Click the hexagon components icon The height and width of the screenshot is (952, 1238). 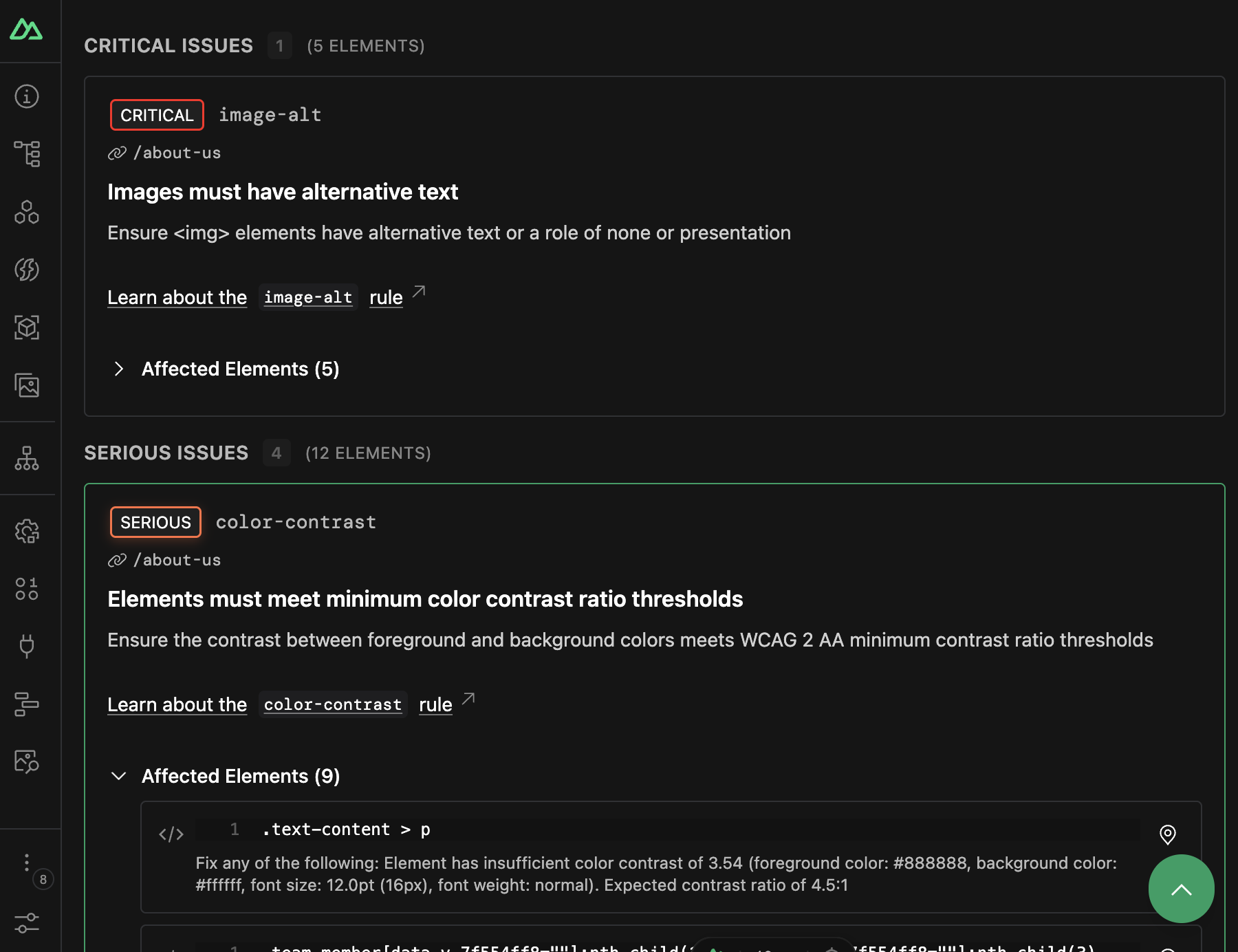(26, 213)
